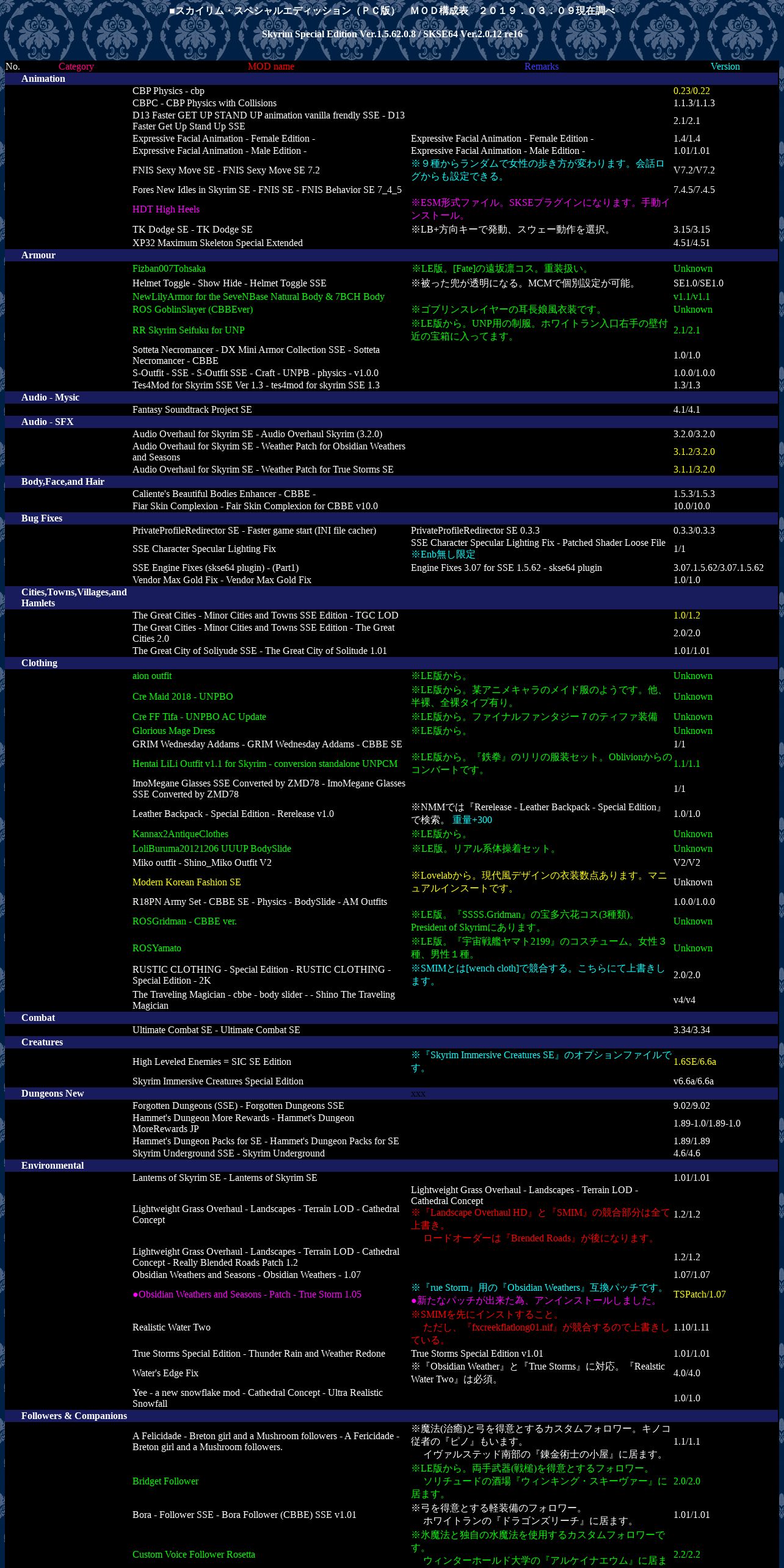Select 'Vendor Max Gold Fix - Vendor Max Gold Fix'
Screen dimensions: 784x1568
coord(222,580)
